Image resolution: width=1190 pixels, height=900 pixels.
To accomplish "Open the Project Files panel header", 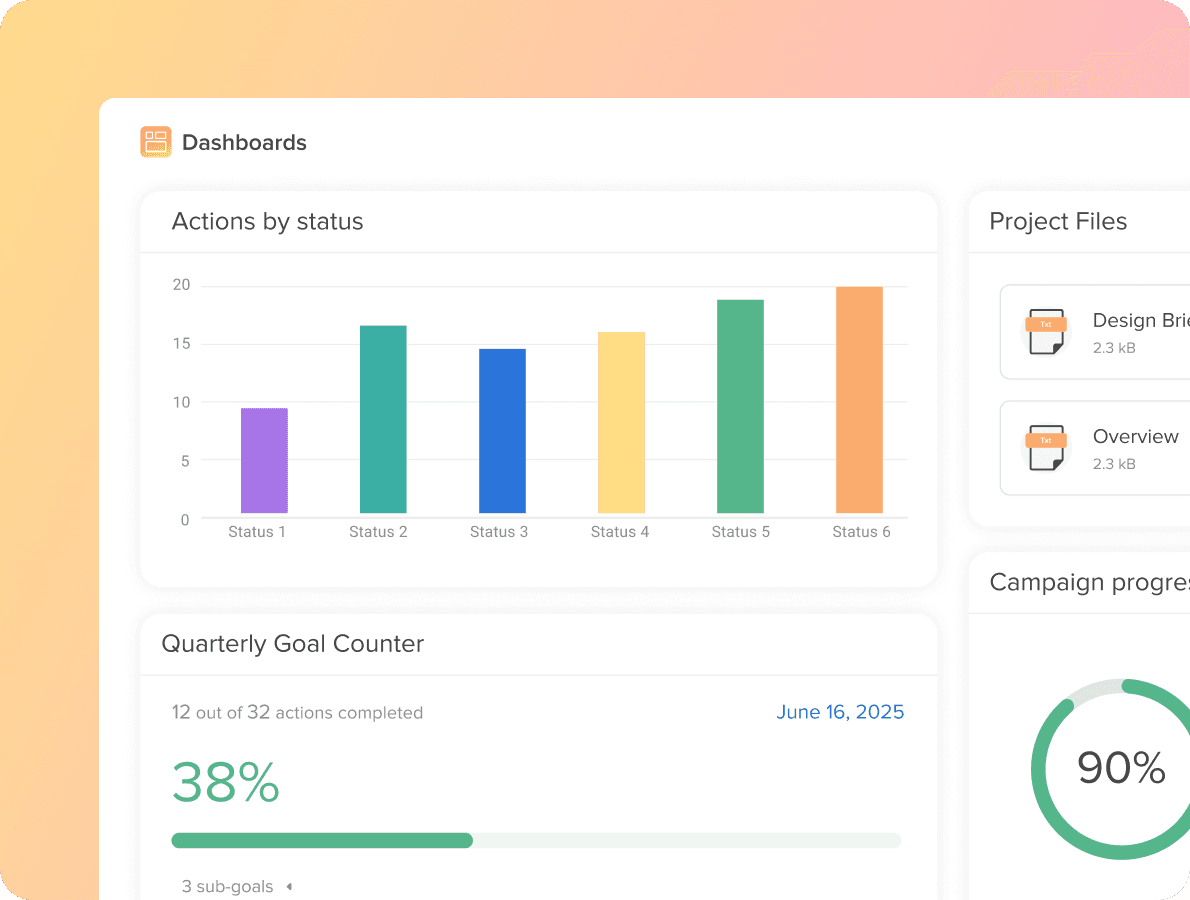I will pos(1058,221).
